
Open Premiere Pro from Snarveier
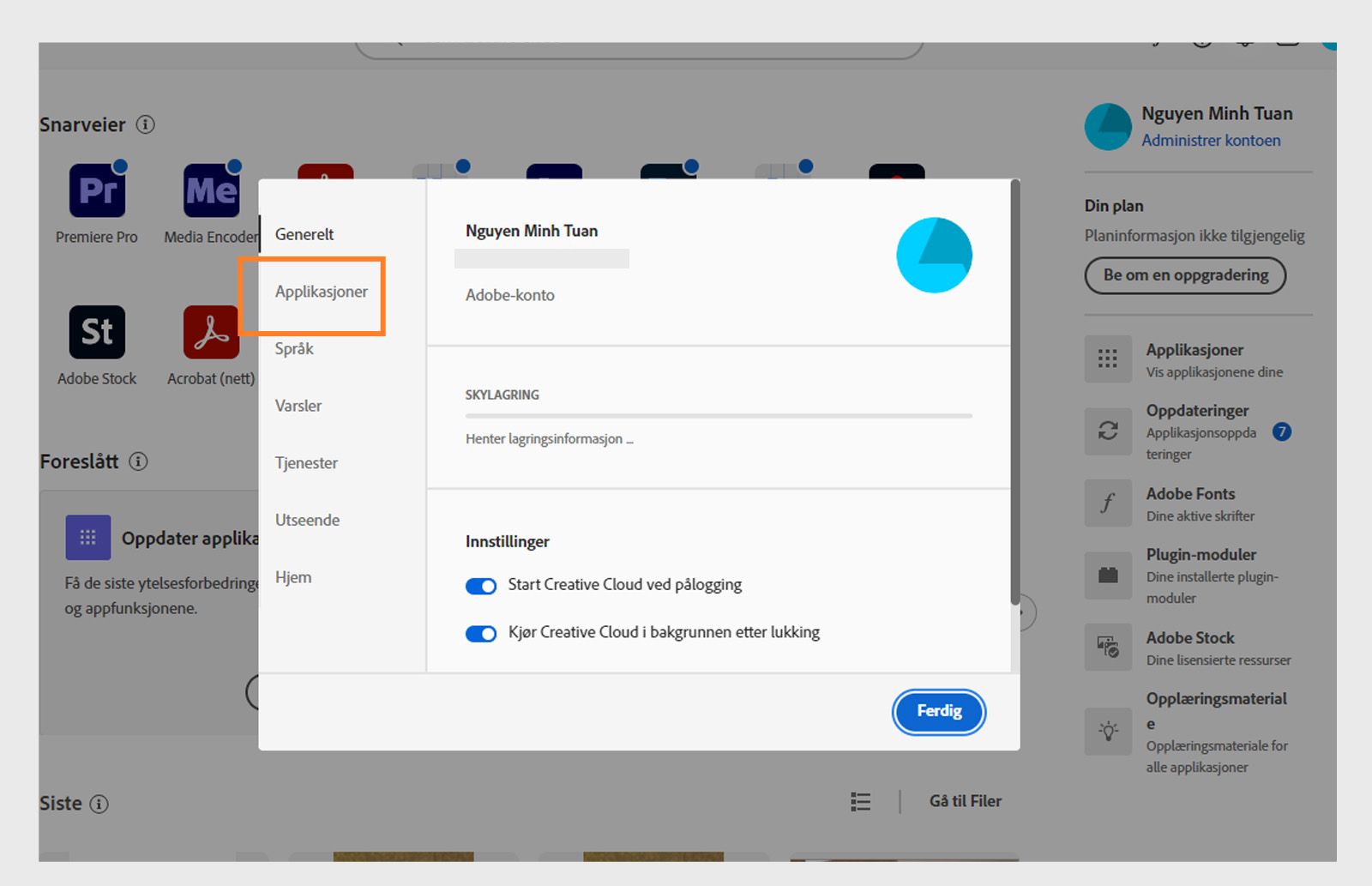(97, 190)
